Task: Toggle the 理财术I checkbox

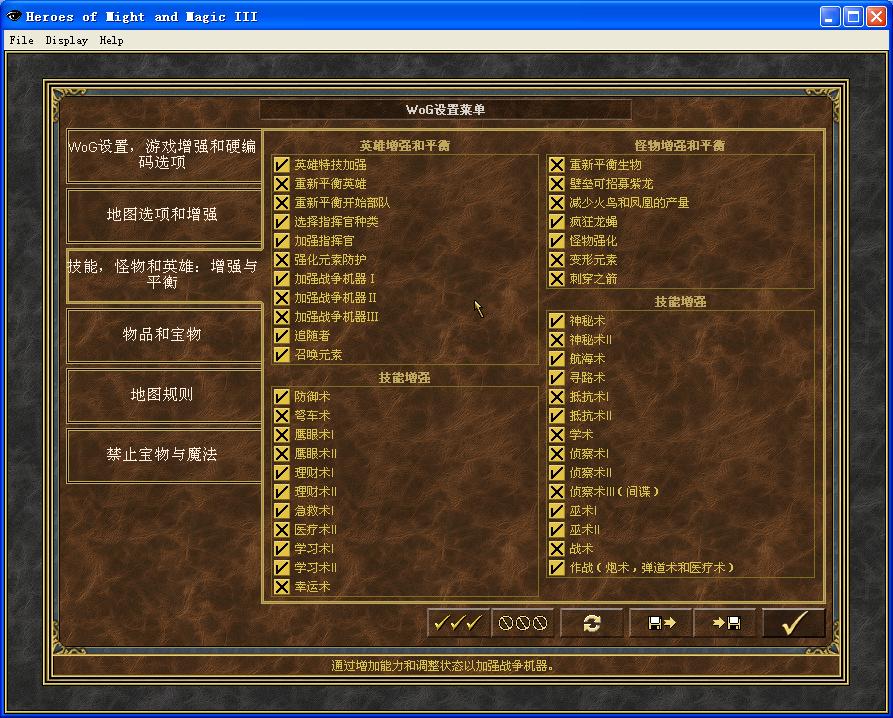Action: (x=281, y=473)
